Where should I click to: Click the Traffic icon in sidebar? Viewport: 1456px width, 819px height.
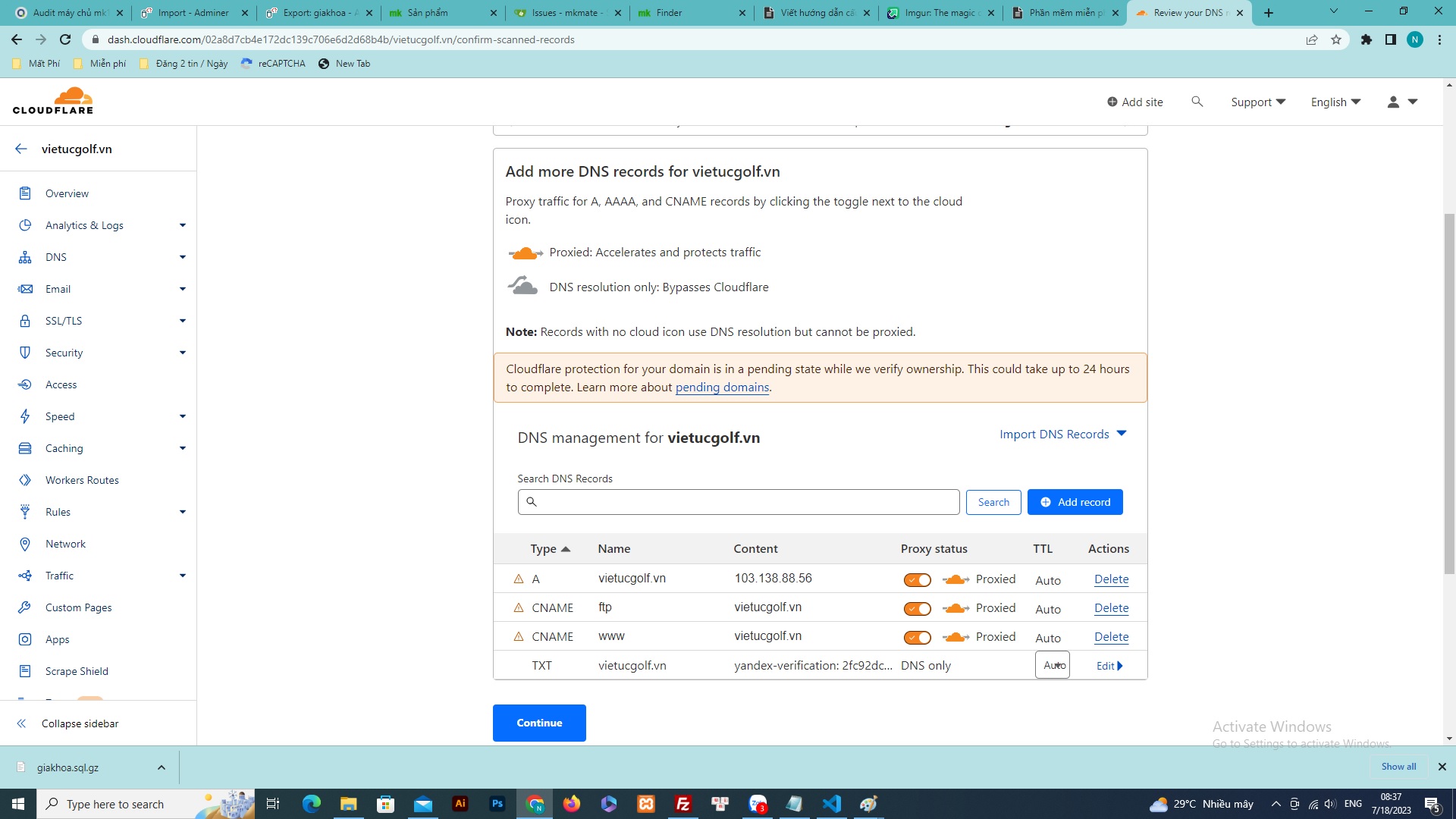pyautogui.click(x=25, y=576)
